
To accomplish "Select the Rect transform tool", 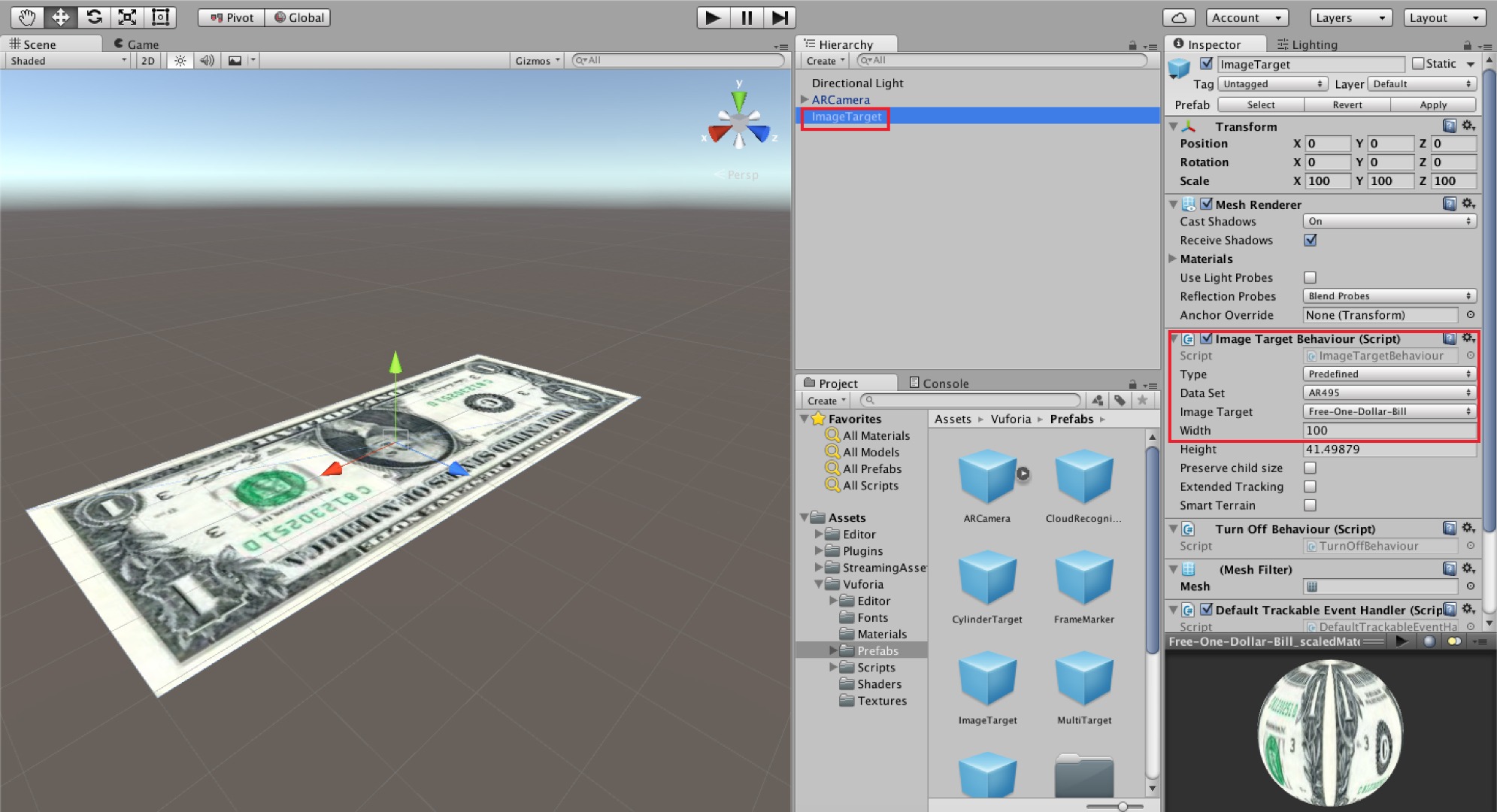I will (160, 17).
